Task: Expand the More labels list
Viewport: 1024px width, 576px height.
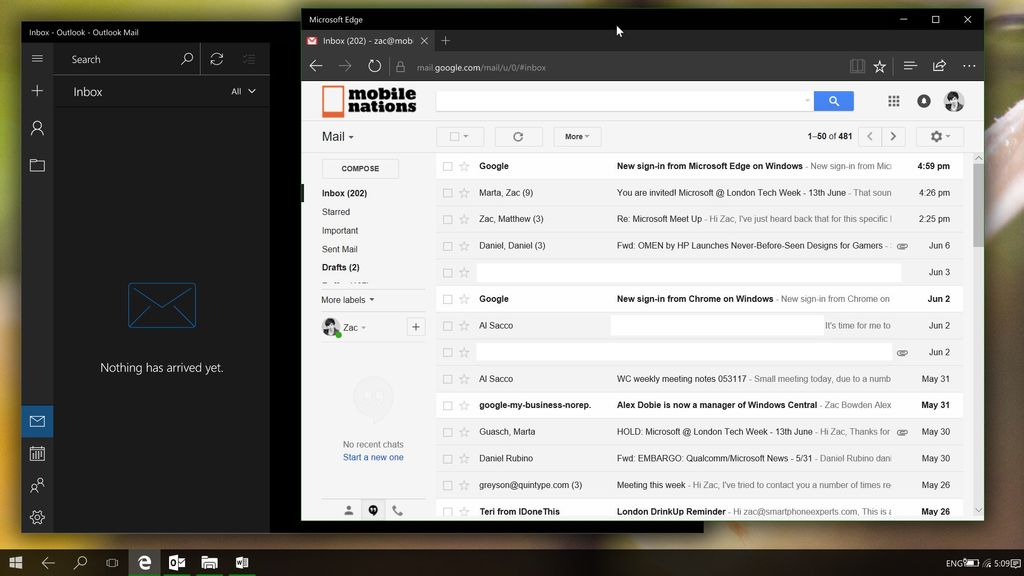Action: point(345,299)
